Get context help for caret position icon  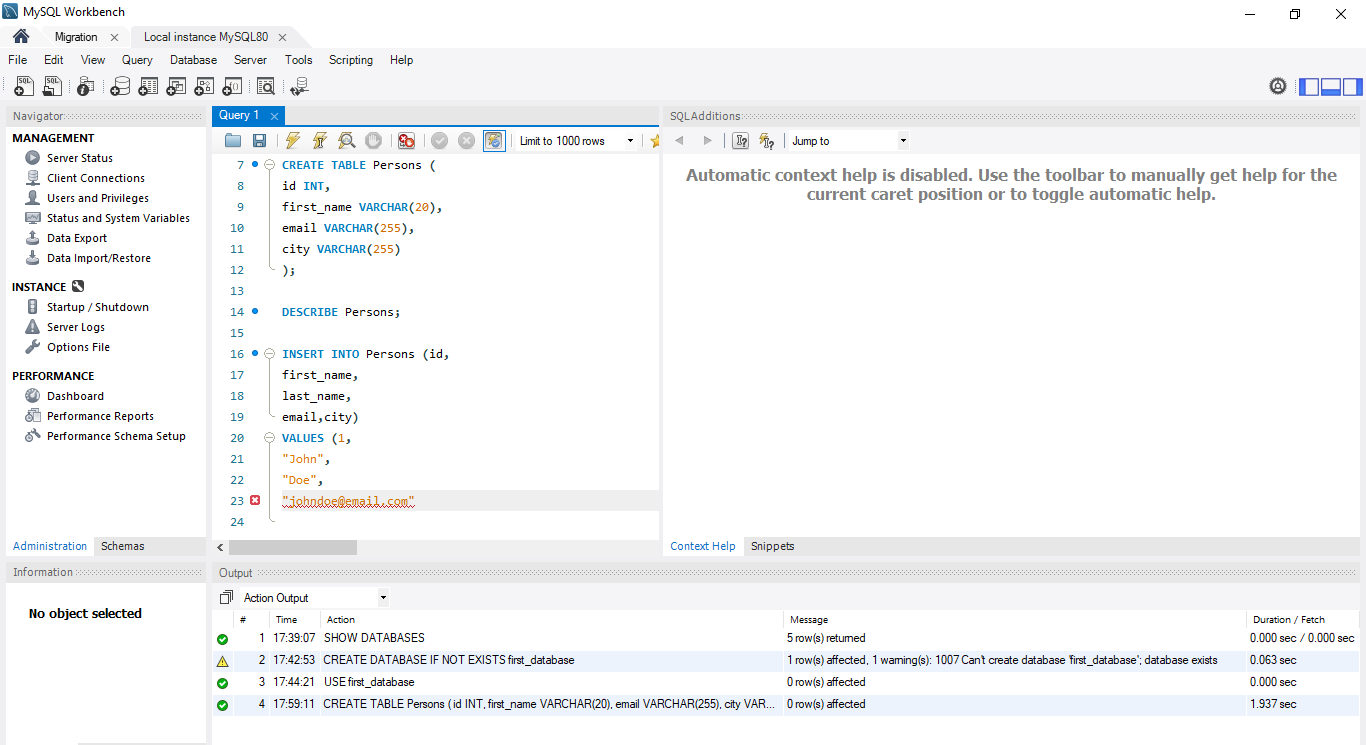[740, 141]
